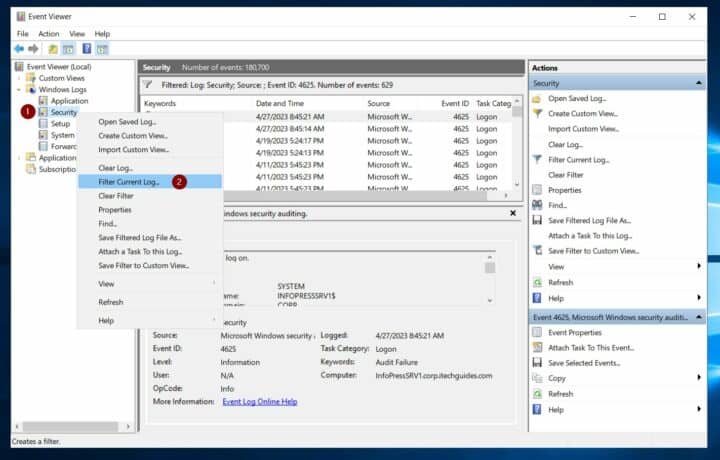Click Save Filtered Log File As in Actions pane
The image size is (720, 460).
(x=589, y=220)
